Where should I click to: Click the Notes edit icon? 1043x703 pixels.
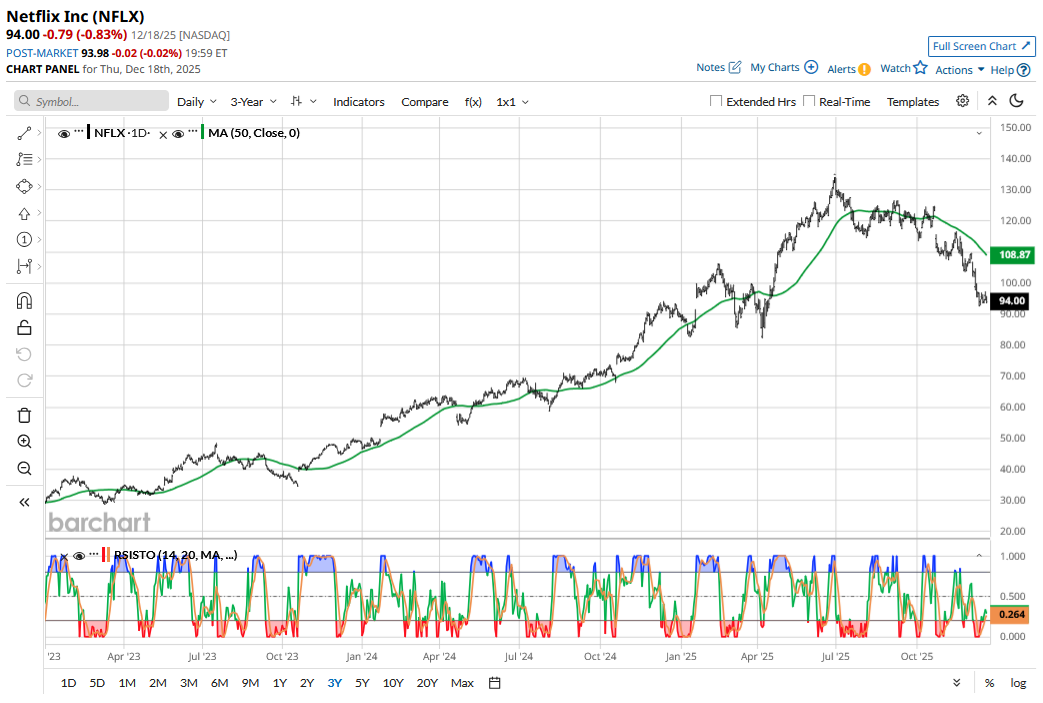(x=735, y=67)
